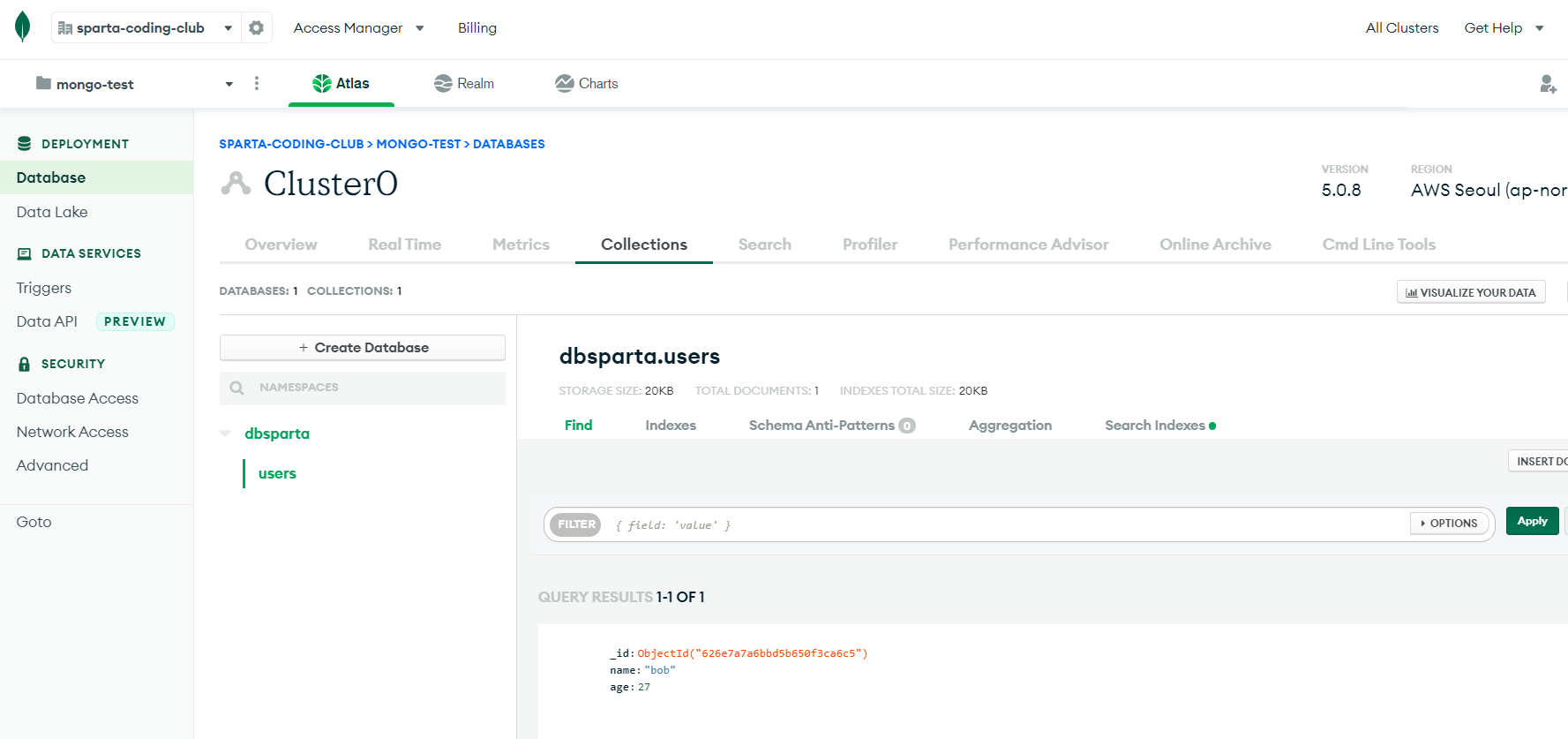Click the PREVIEW badge
The image size is (1568, 739).
(x=135, y=321)
